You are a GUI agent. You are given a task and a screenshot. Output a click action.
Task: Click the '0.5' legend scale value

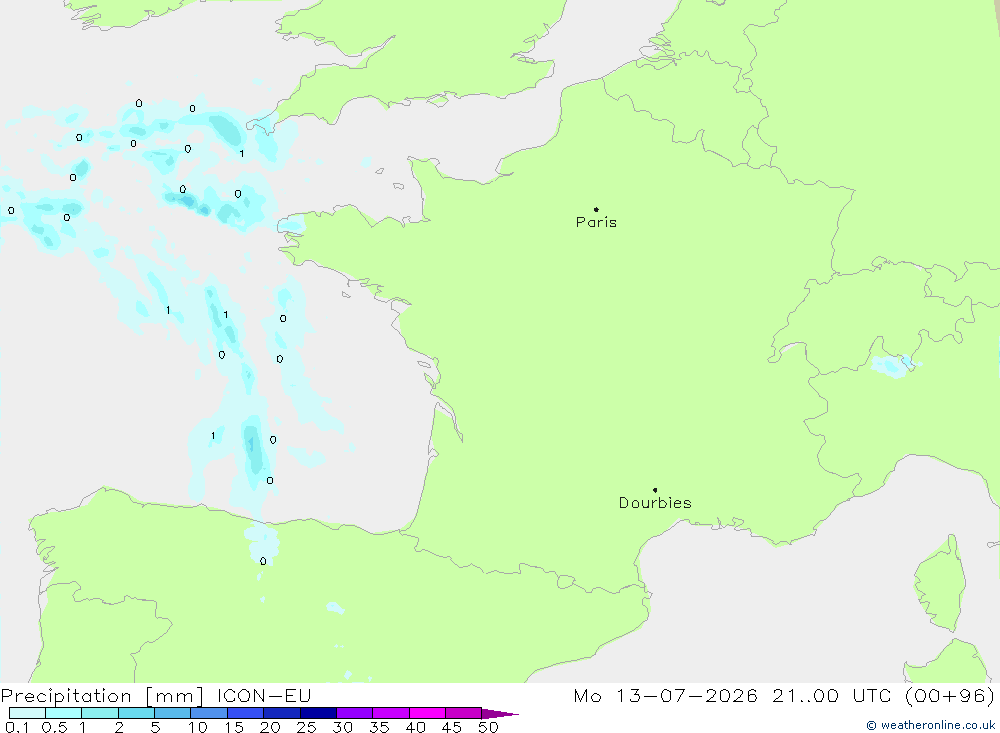click(x=54, y=727)
